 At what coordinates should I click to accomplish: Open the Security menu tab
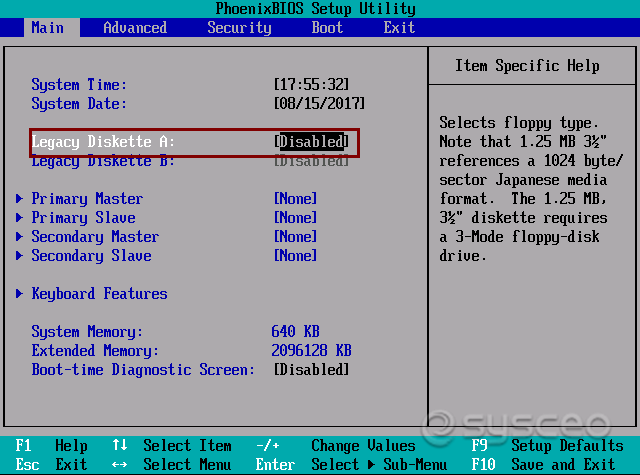[x=239, y=28]
